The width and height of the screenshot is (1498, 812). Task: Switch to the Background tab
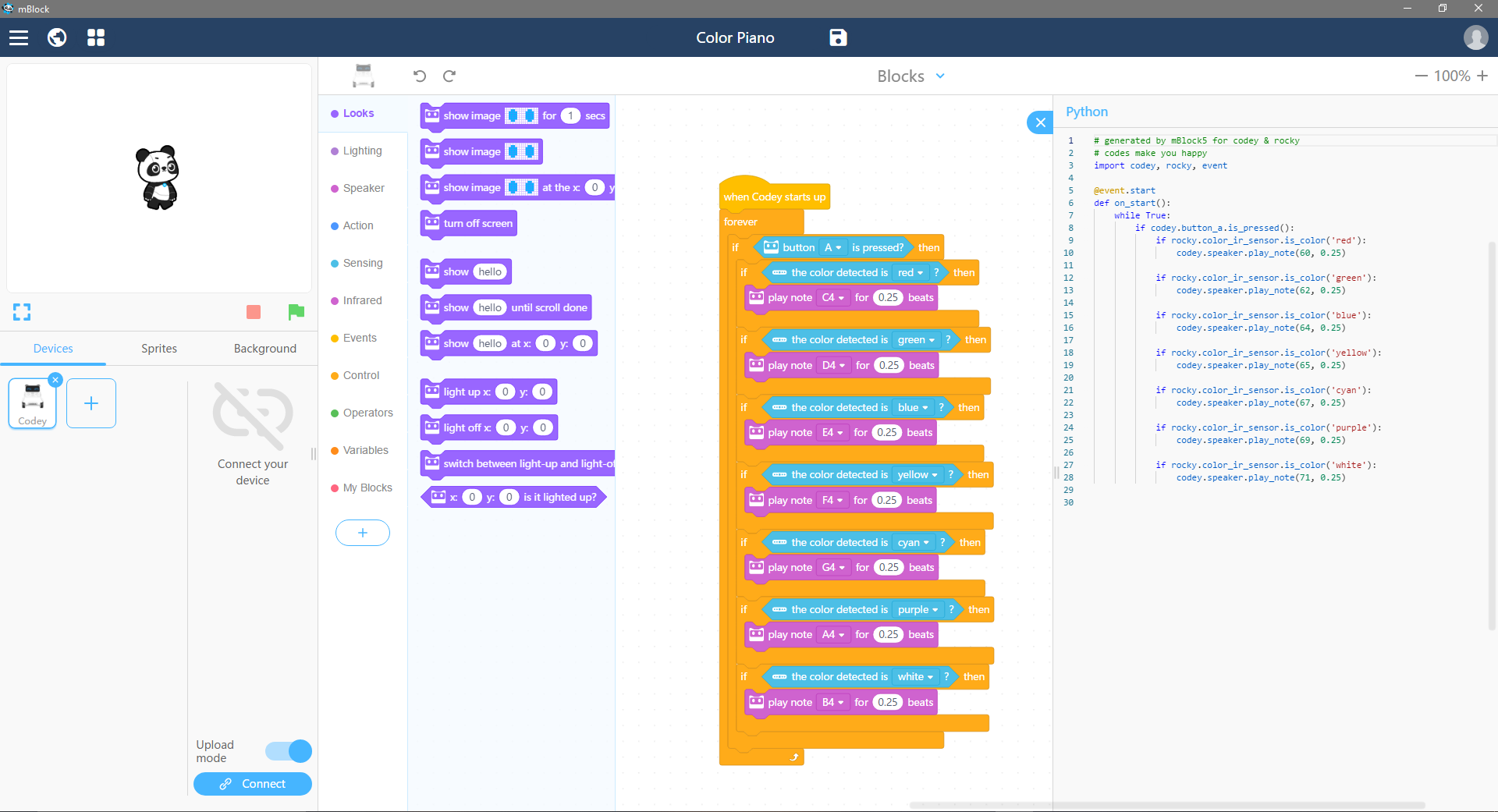(x=265, y=349)
